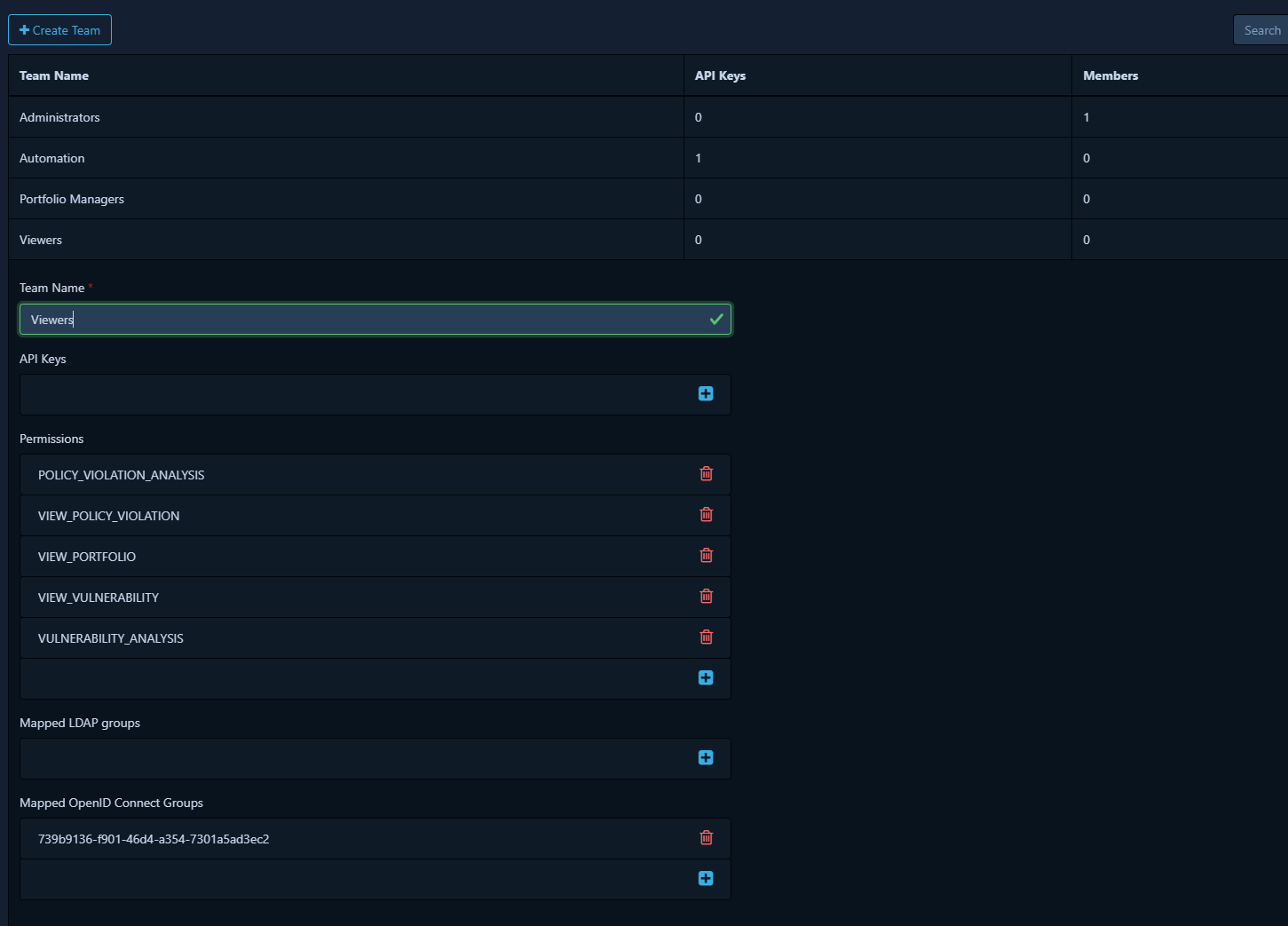
Task: Delete the POLICY_VIOLATION_ANALYSIS permission
Action: point(706,474)
